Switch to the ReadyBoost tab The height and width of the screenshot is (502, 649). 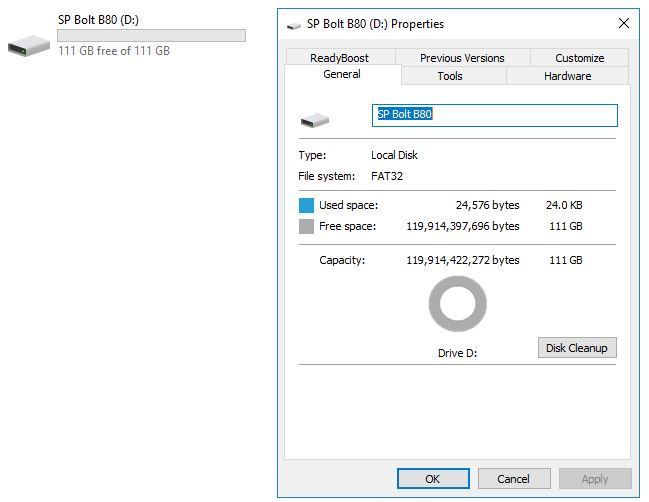339,58
